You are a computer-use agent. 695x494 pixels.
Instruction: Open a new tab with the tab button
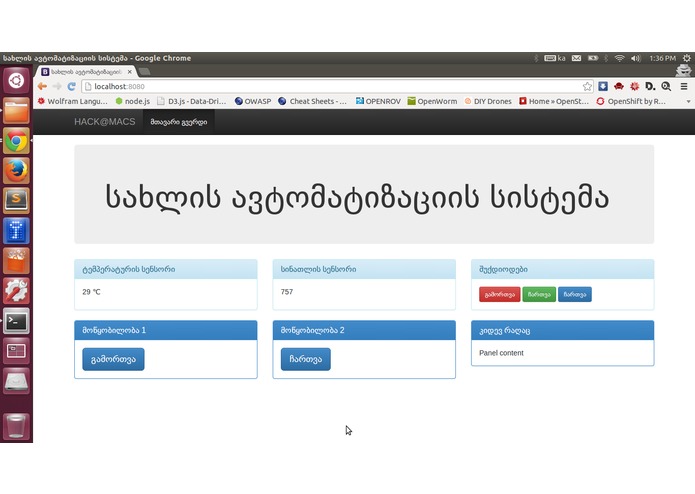pos(144,71)
